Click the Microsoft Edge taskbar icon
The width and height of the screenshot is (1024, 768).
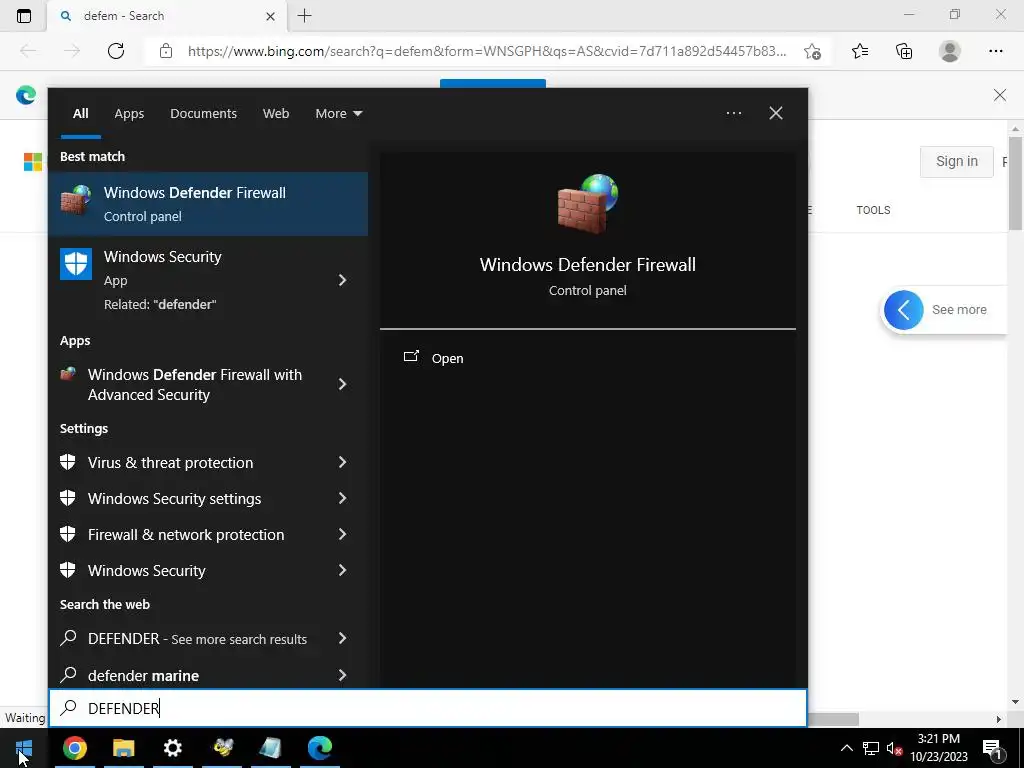tap(319, 748)
